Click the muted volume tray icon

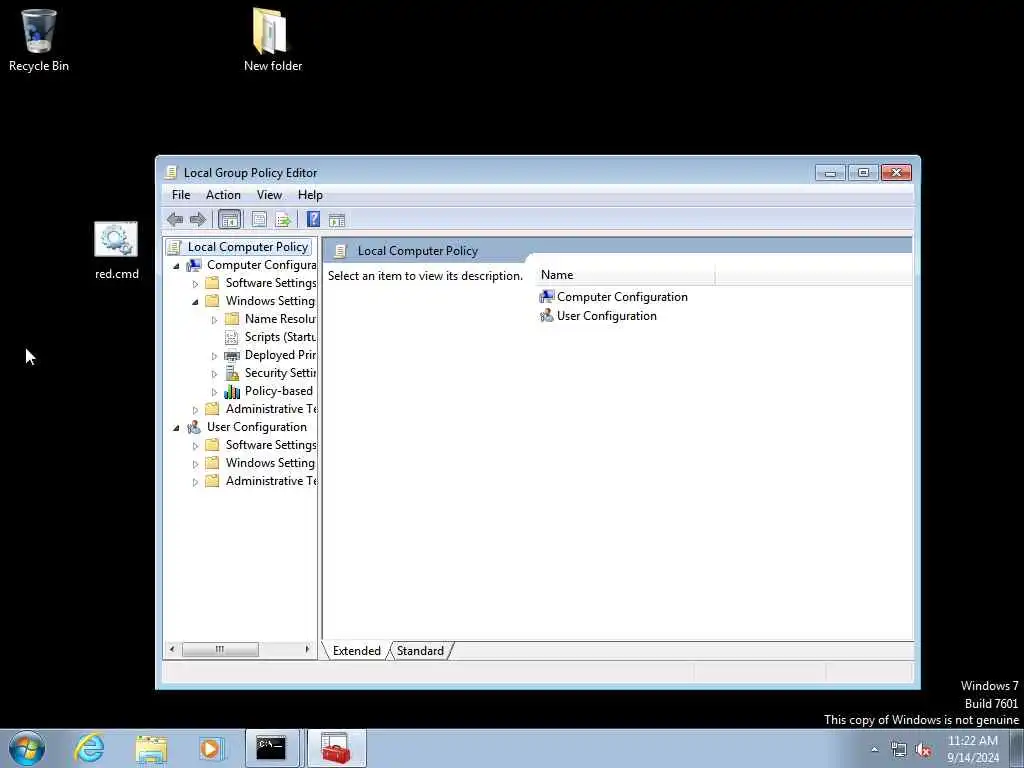pyautogui.click(x=923, y=750)
